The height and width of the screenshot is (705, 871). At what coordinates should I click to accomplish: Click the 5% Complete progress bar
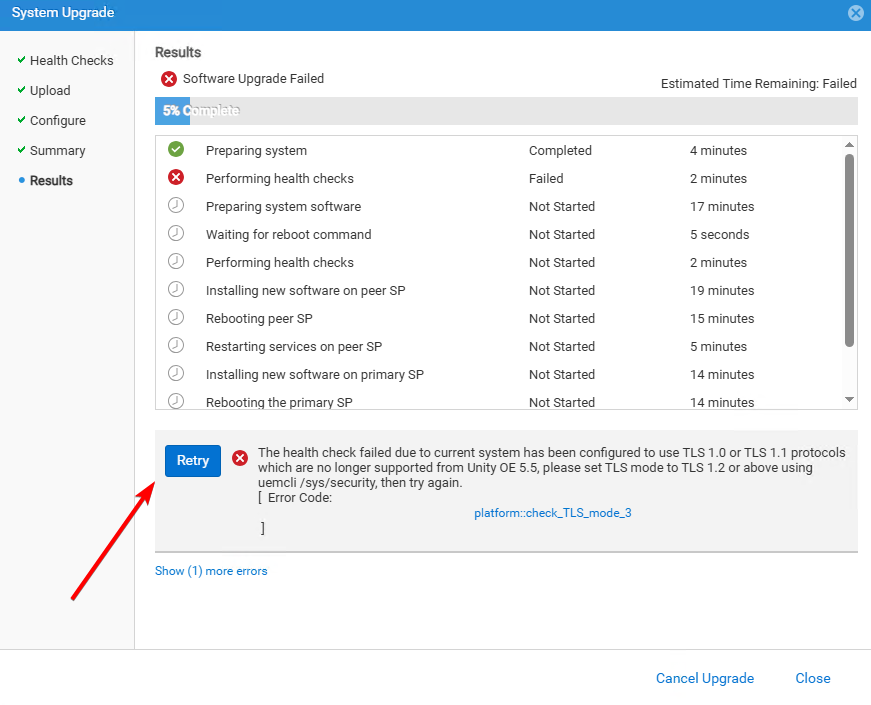506,111
